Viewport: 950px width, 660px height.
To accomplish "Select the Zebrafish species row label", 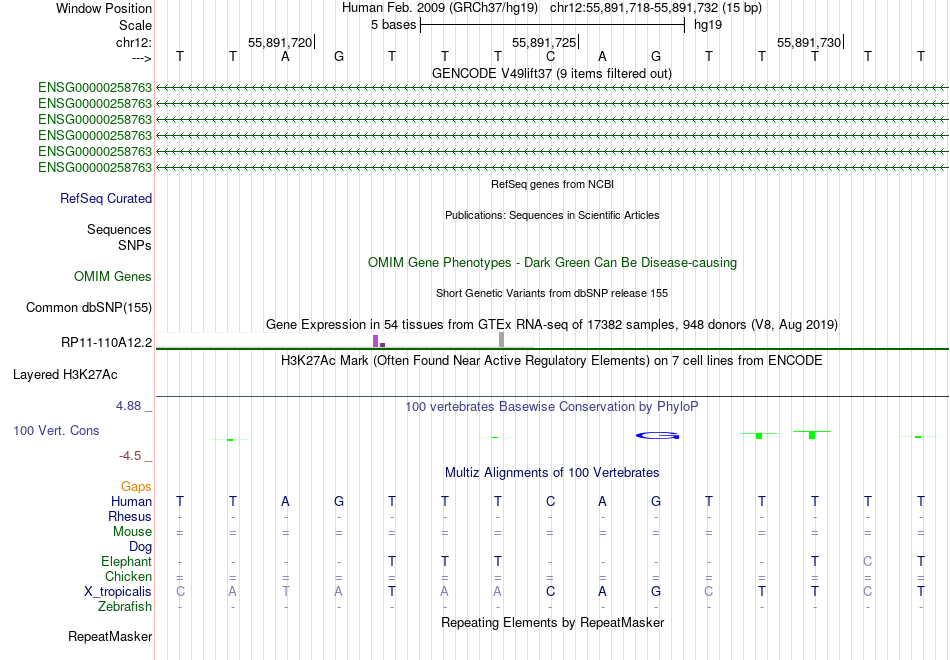I will tap(125, 606).
